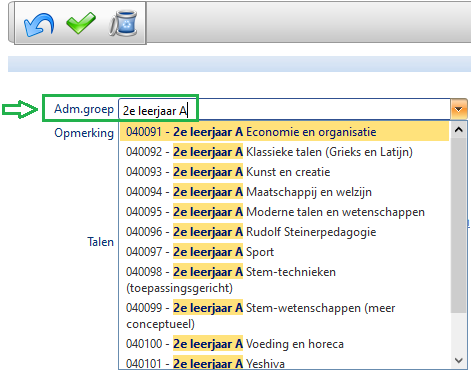Open the Adm.groep dropdown arrow

[459, 109]
